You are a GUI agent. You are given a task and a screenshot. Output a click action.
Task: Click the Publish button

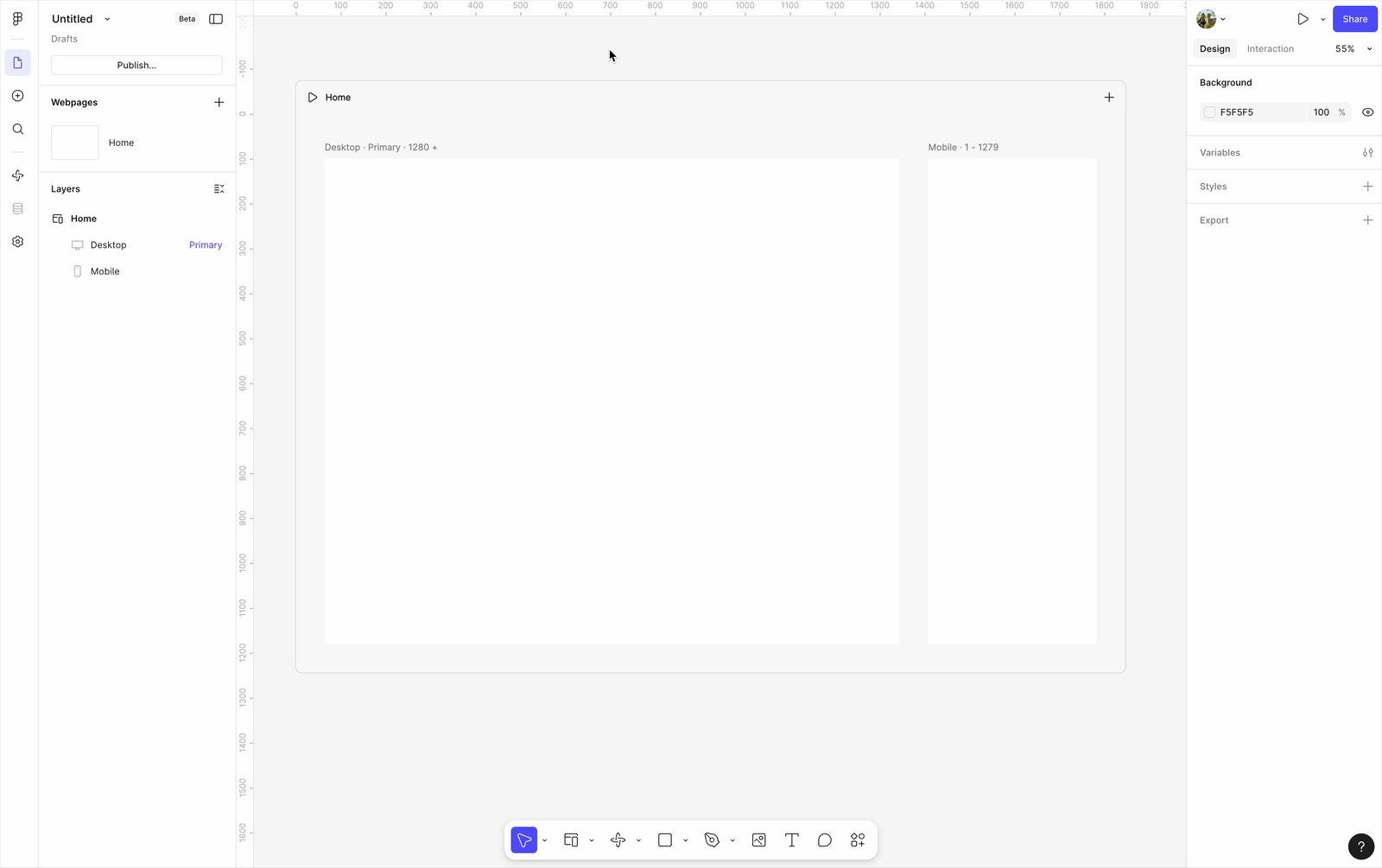(136, 66)
